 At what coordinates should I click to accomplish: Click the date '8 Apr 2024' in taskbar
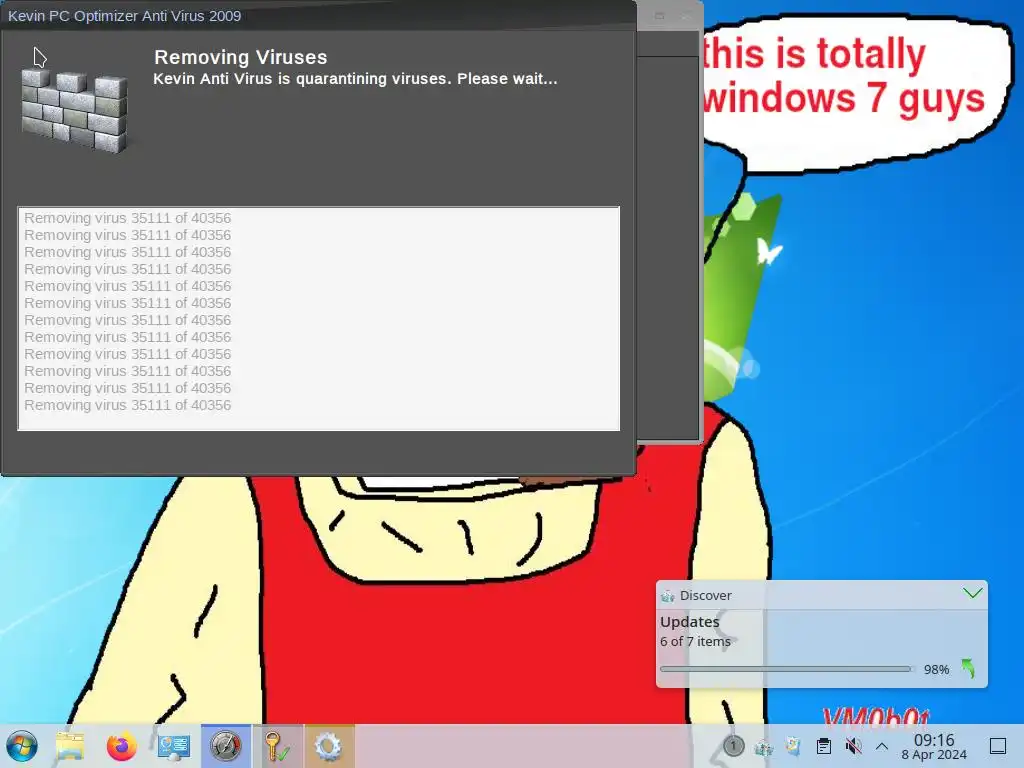click(x=934, y=754)
